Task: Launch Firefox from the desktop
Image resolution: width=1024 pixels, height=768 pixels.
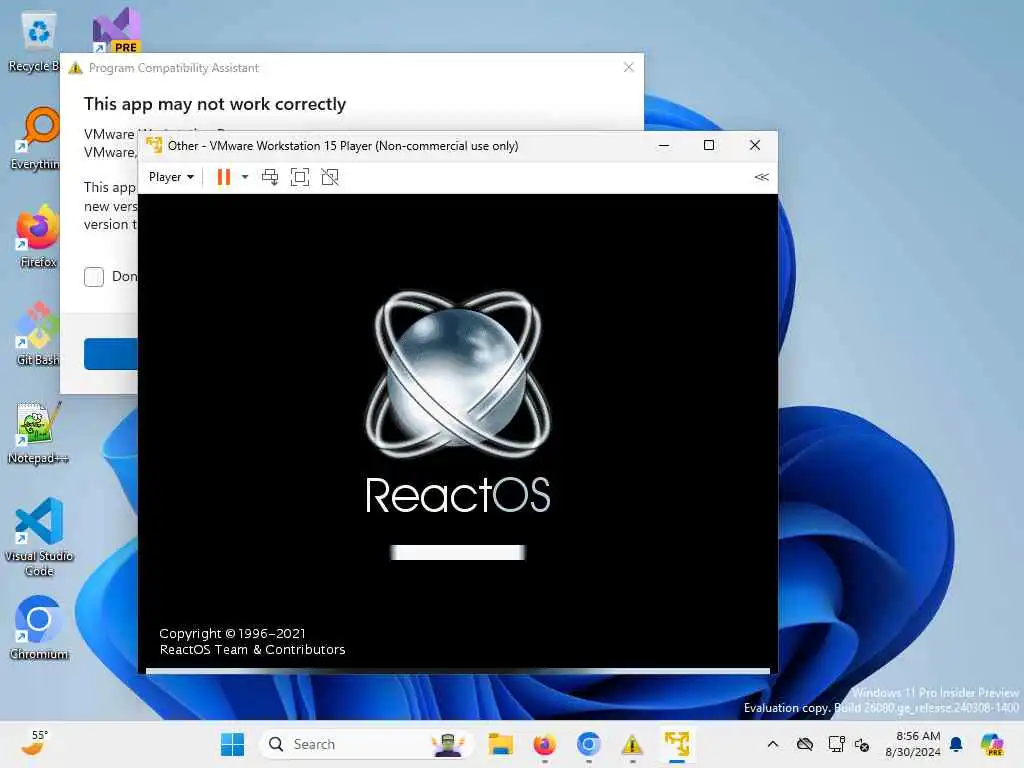Action: point(37,236)
